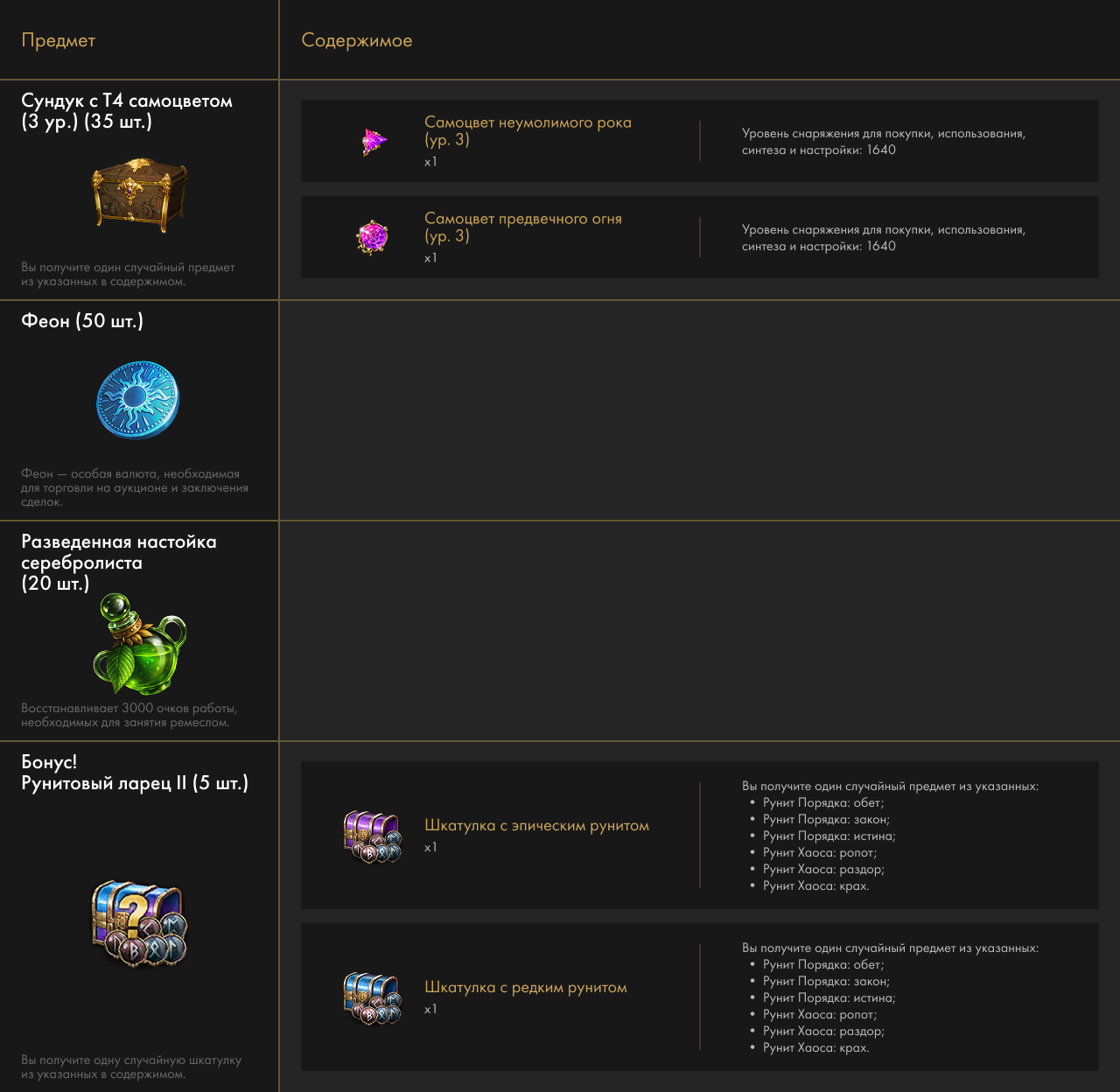Click the purple primordial fire gem icon
The height and width of the screenshot is (1092, 1120).
[x=373, y=237]
